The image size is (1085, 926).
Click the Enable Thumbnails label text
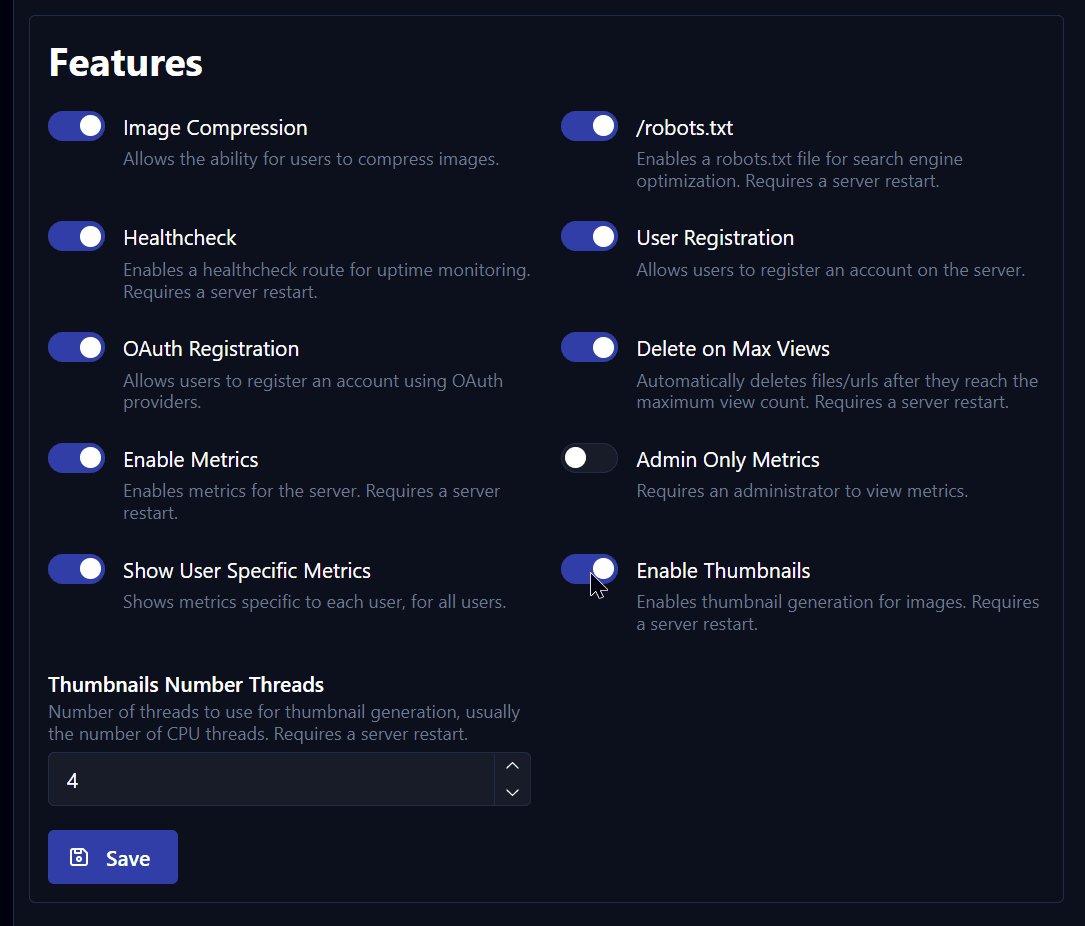coord(723,571)
